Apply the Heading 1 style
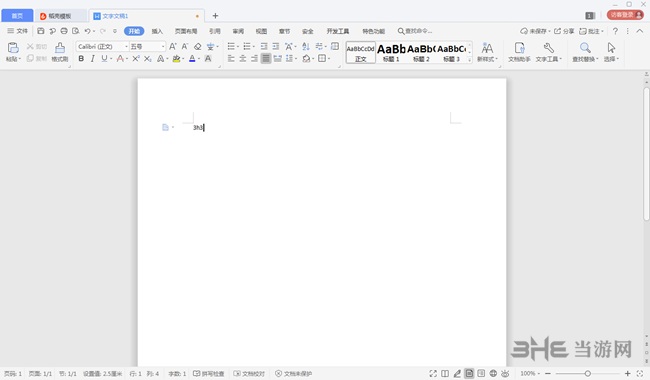The width and height of the screenshot is (650, 380). [391, 52]
